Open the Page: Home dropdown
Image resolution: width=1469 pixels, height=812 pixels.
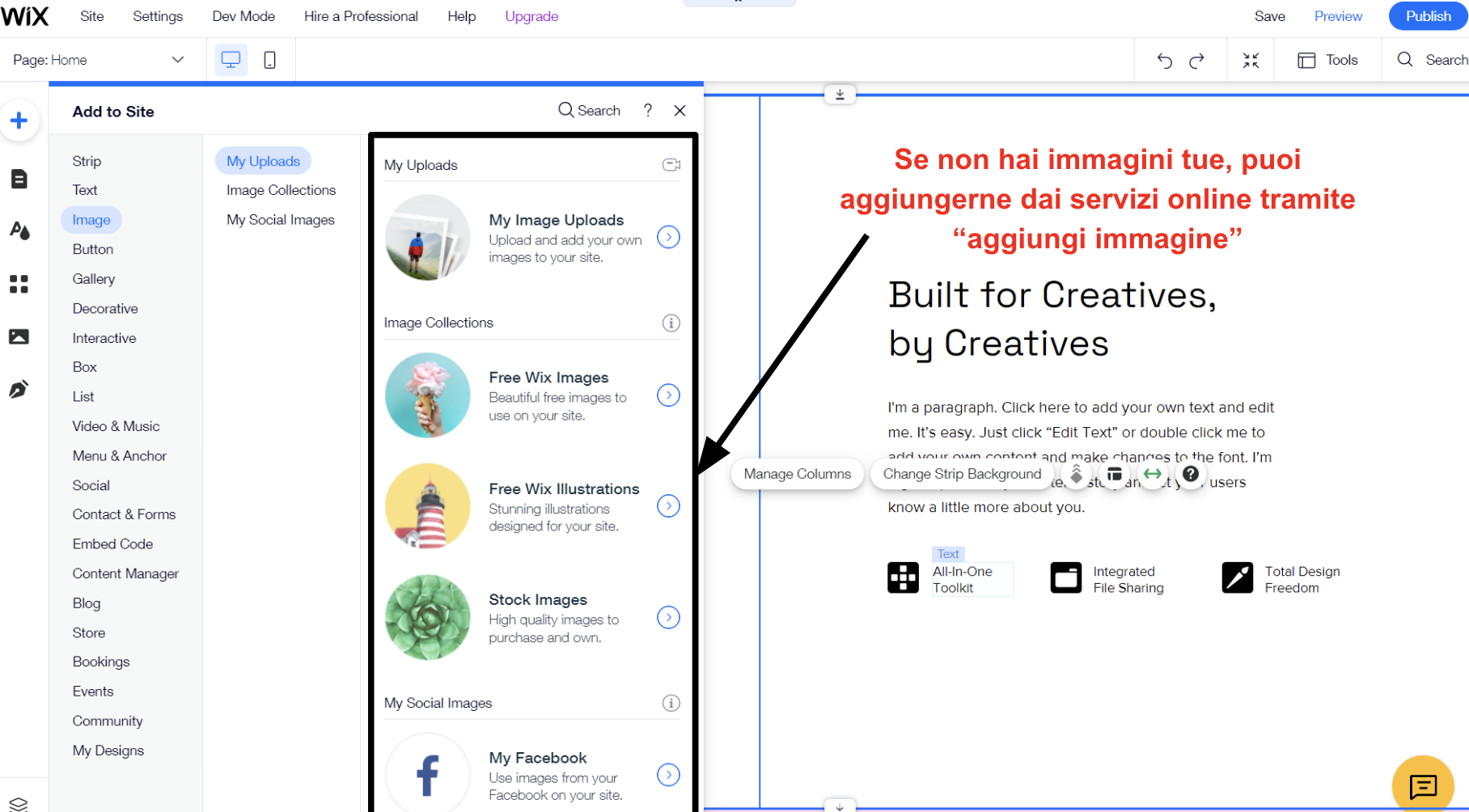coord(98,60)
